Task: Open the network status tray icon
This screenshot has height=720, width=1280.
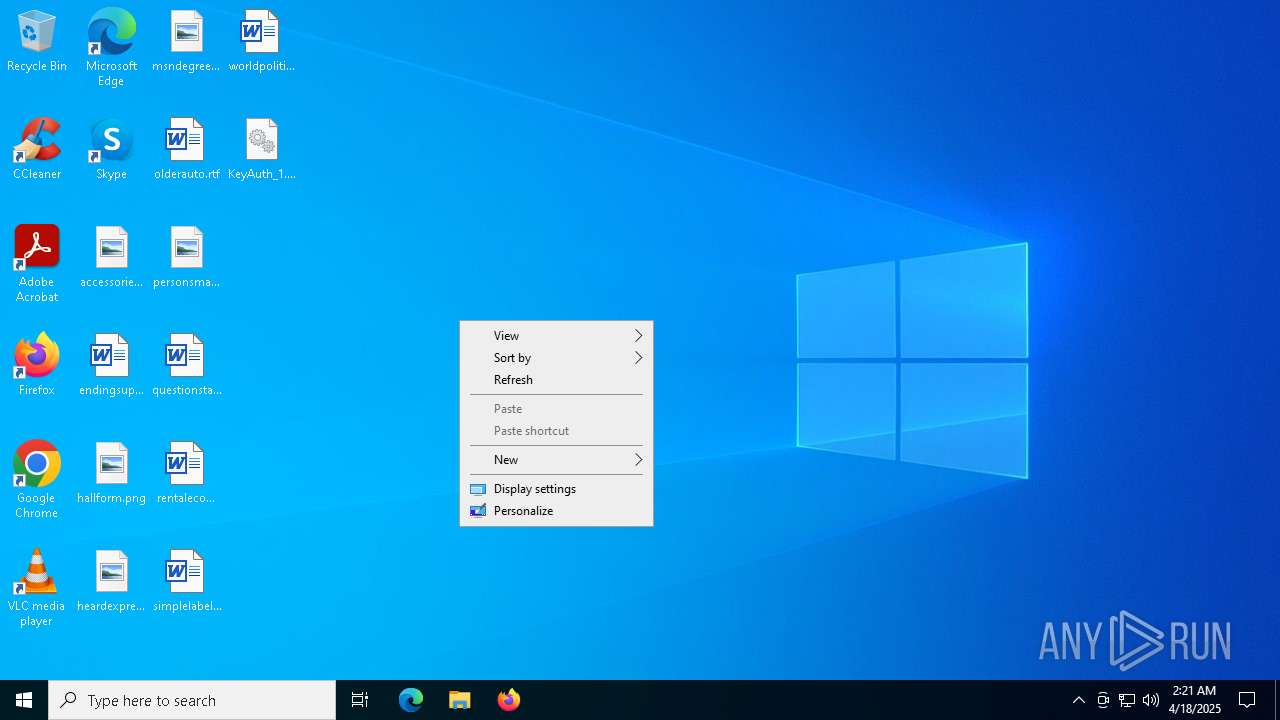Action: coord(1127,700)
